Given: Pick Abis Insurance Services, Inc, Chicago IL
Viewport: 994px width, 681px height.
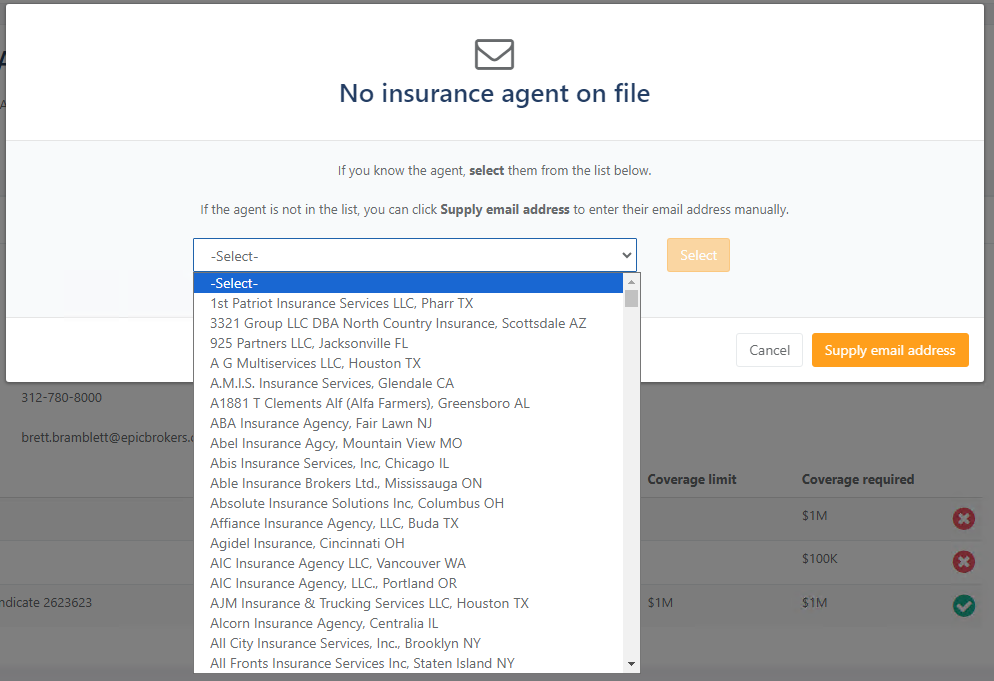Looking at the screenshot, I should 408,463.
